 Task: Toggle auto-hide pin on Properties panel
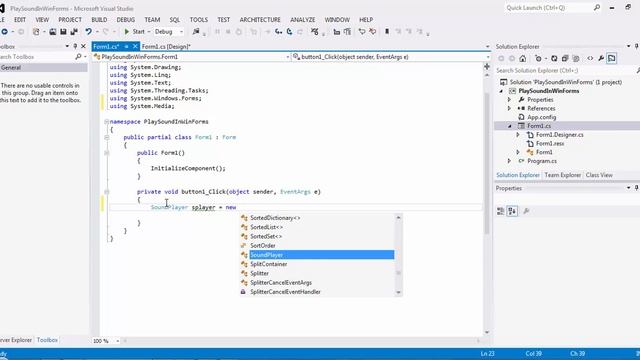tap(636, 188)
